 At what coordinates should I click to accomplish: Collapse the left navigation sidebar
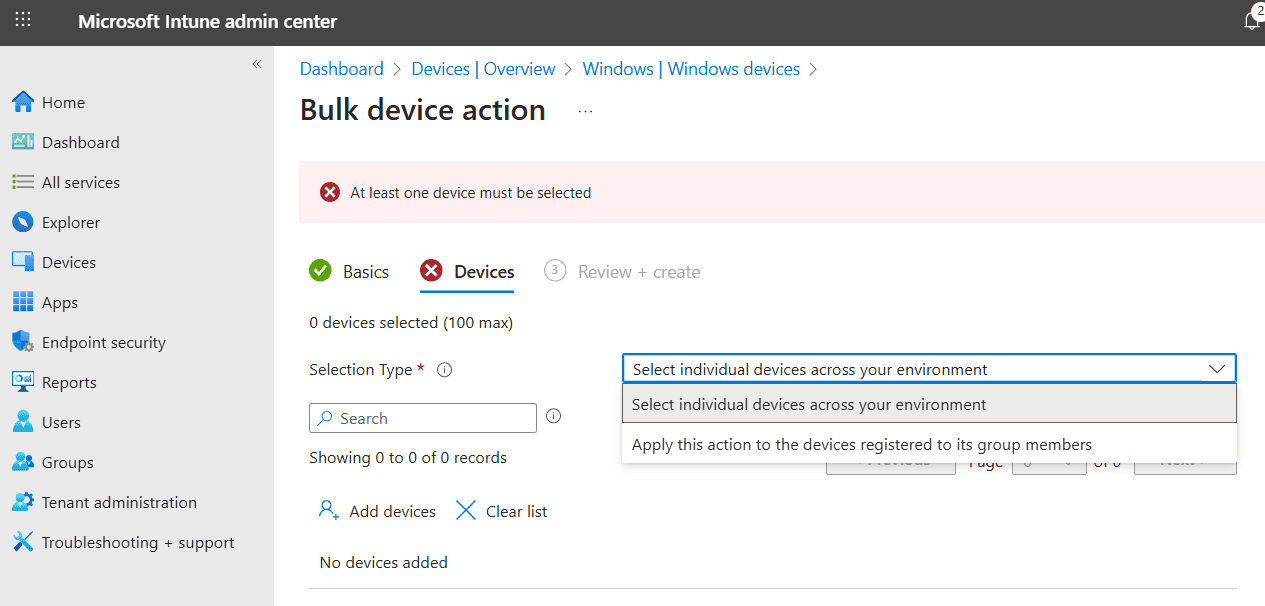coord(256,64)
